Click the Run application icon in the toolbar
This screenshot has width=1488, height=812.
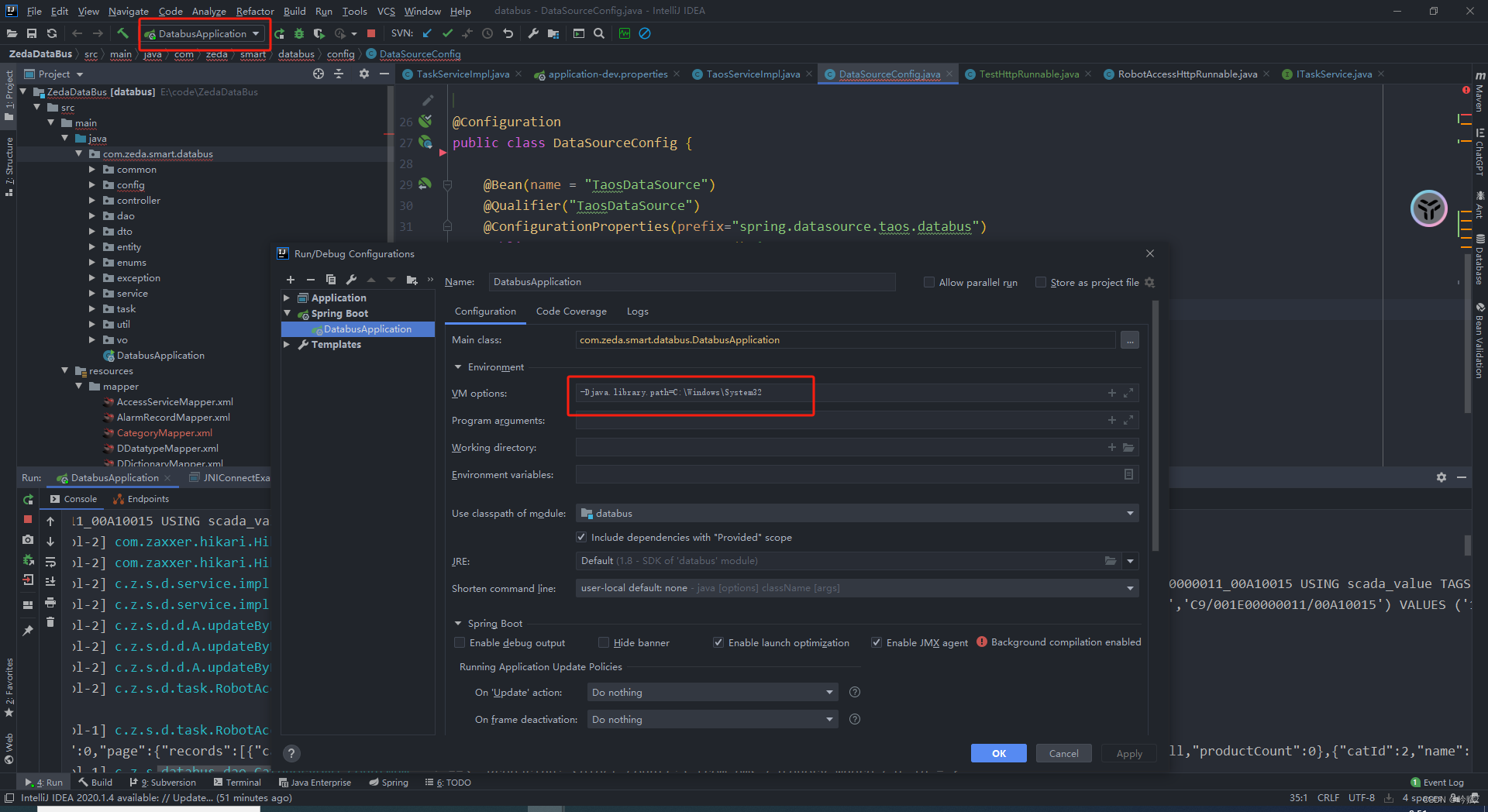coord(280,33)
